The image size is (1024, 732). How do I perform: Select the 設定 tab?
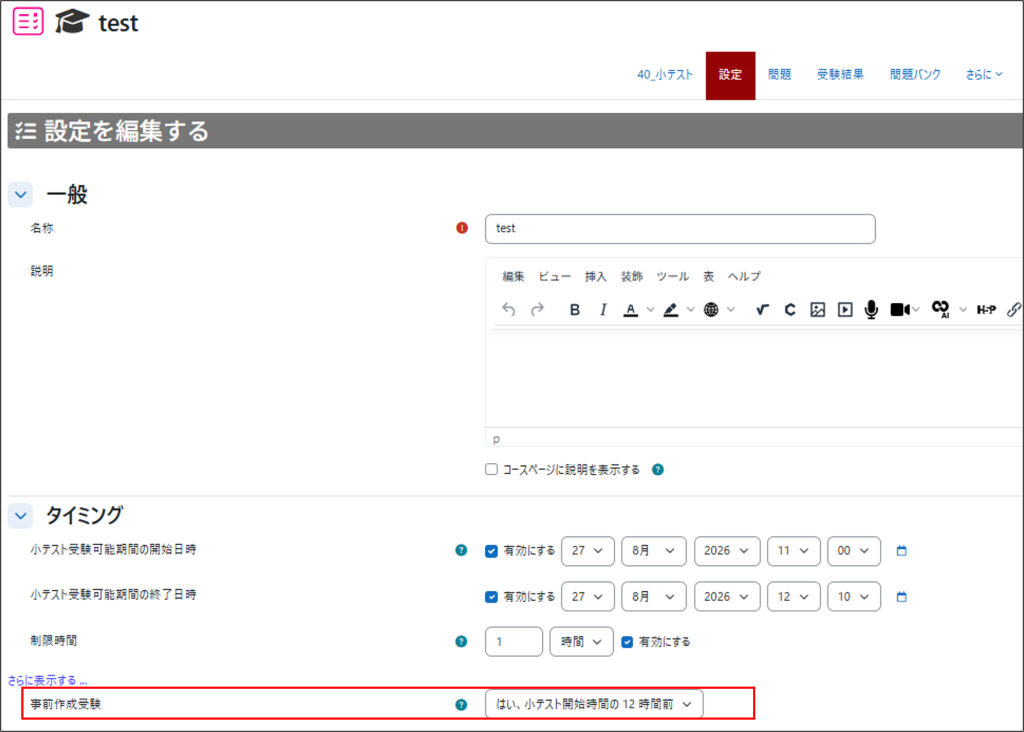(730, 75)
